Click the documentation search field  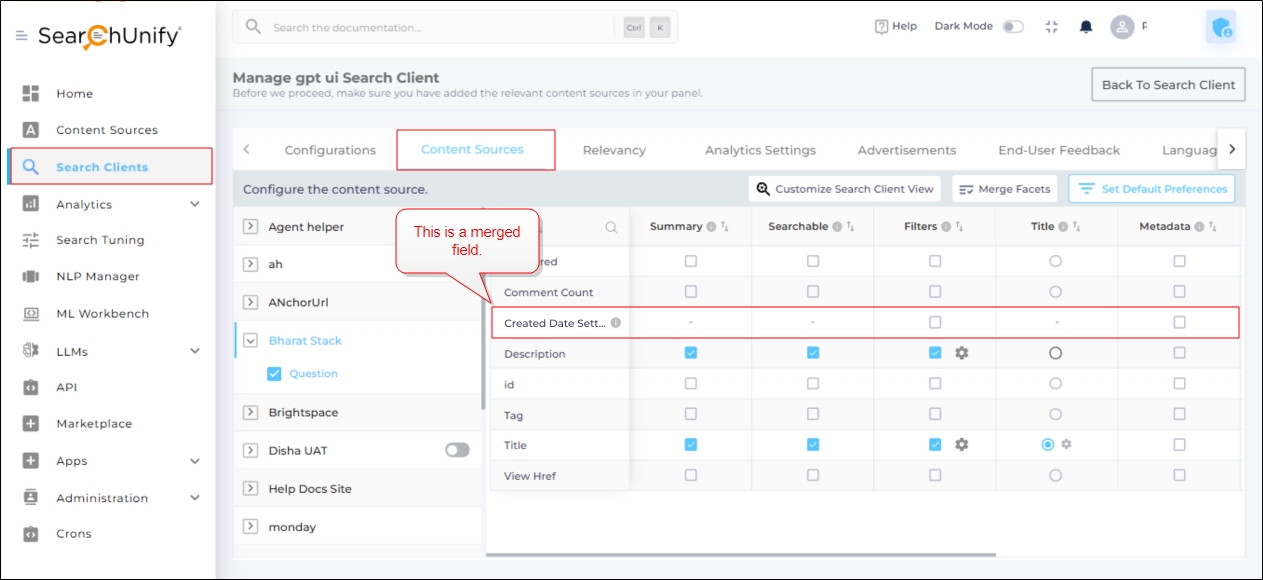point(440,28)
